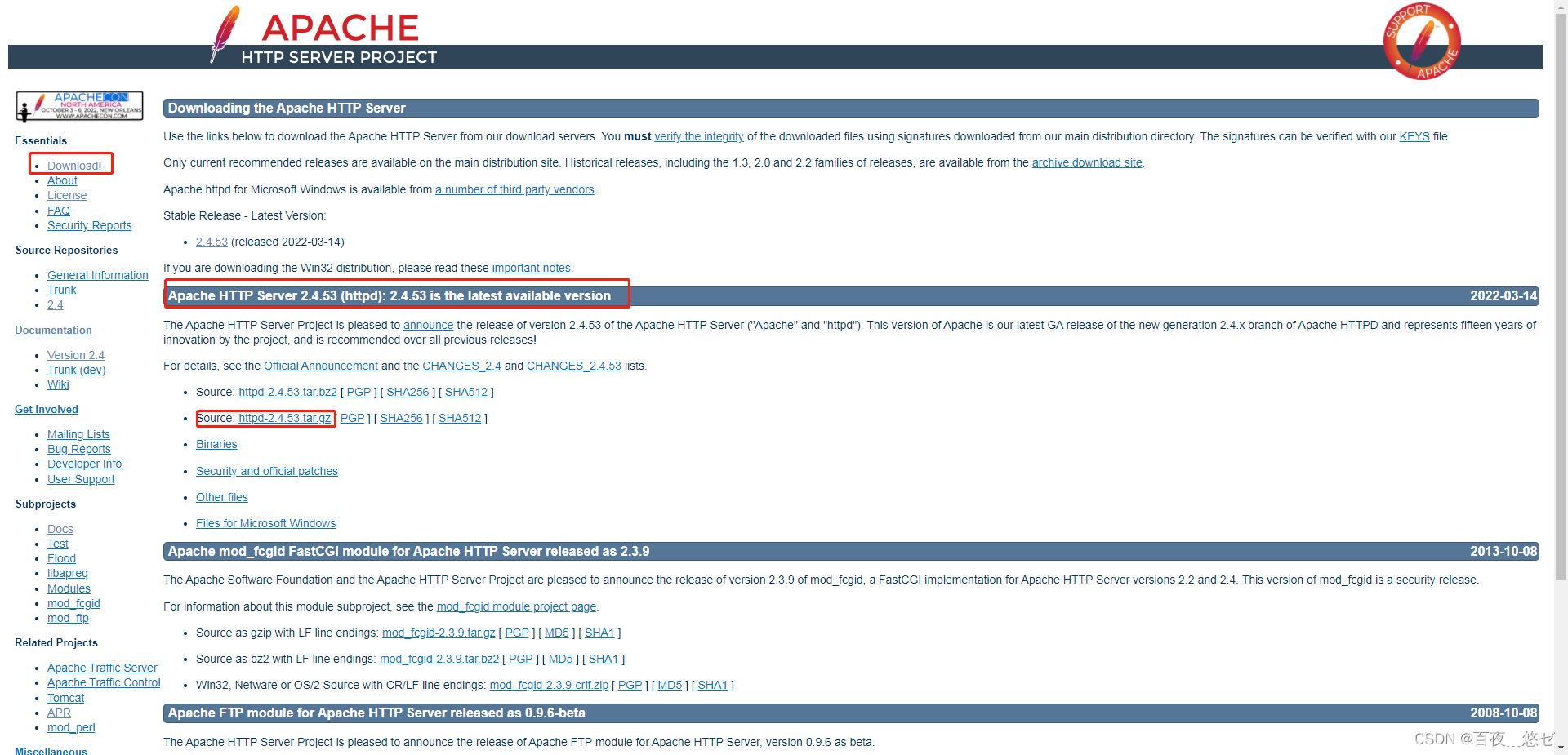
Task: Open the Other files link
Action: pyautogui.click(x=222, y=497)
